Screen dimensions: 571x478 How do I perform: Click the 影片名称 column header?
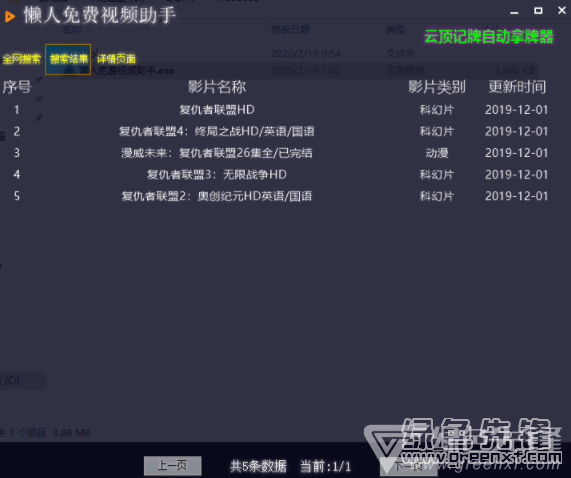click(x=217, y=87)
